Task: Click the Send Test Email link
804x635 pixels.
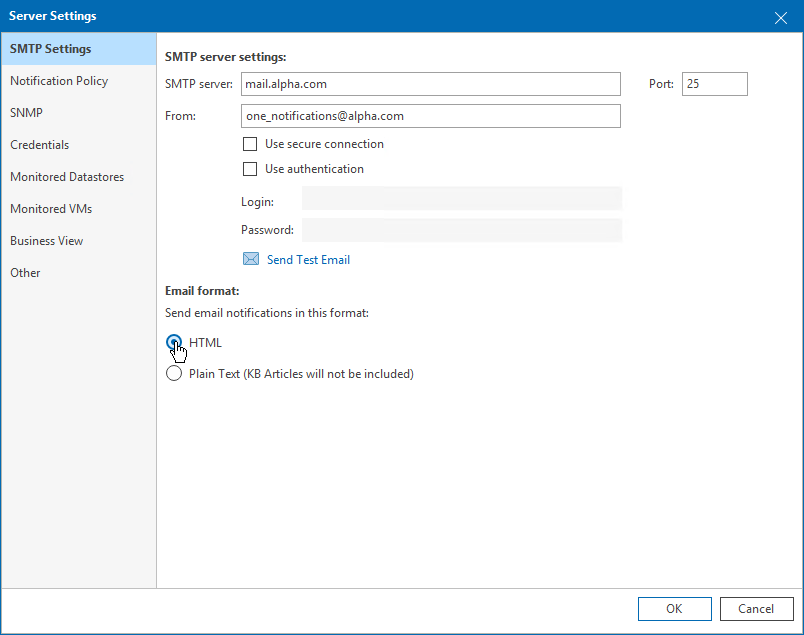Action: 308,260
